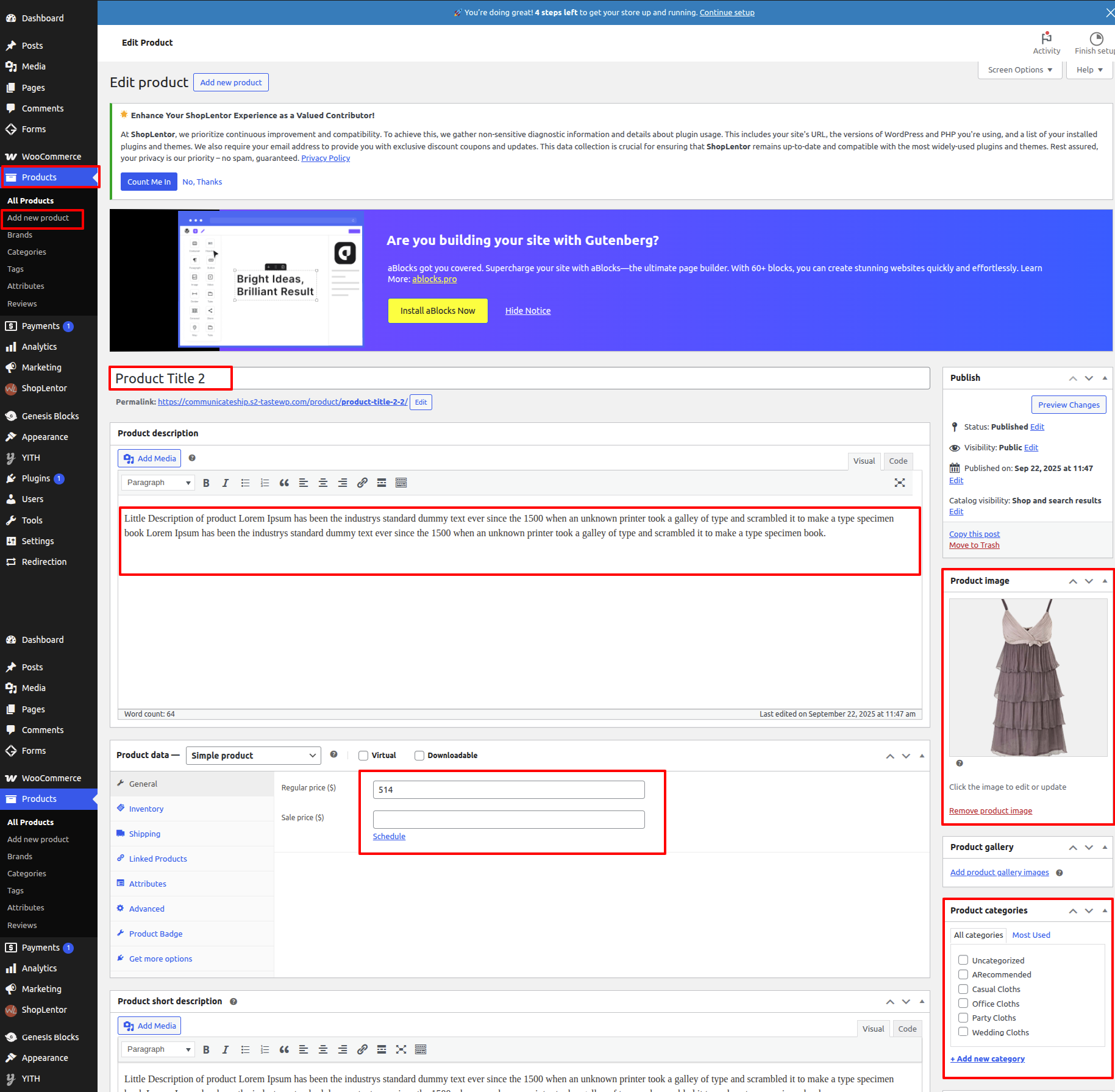
Task: Switch to the Inventory tab in Product data
Action: coord(146,809)
